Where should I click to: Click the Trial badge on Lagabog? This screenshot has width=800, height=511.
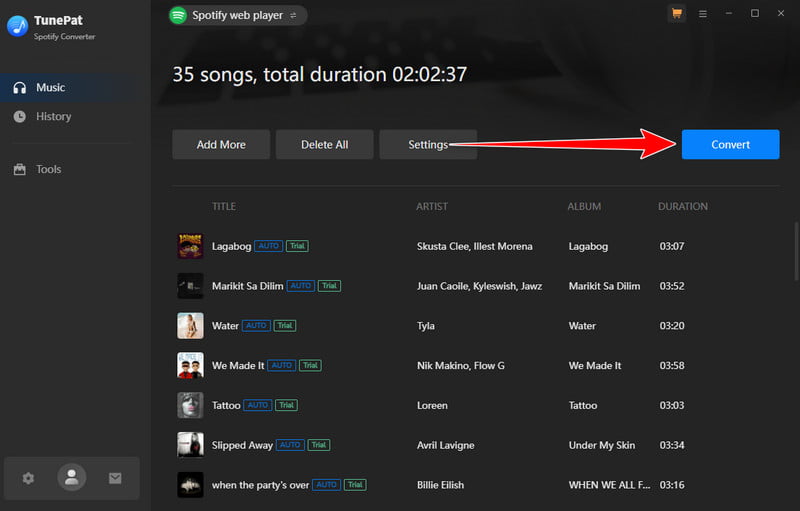[297, 246]
